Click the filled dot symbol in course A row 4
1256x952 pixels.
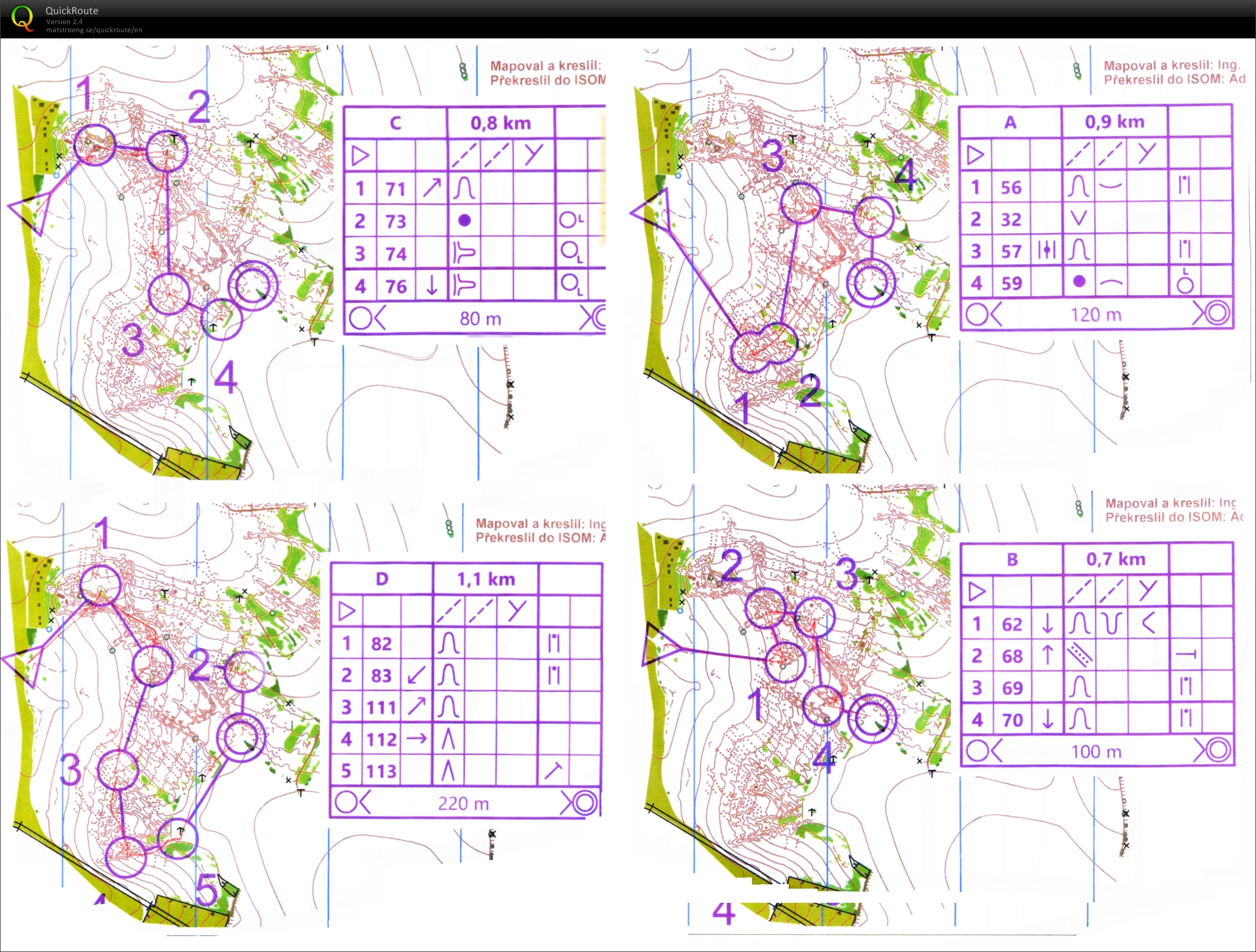click(x=1079, y=281)
